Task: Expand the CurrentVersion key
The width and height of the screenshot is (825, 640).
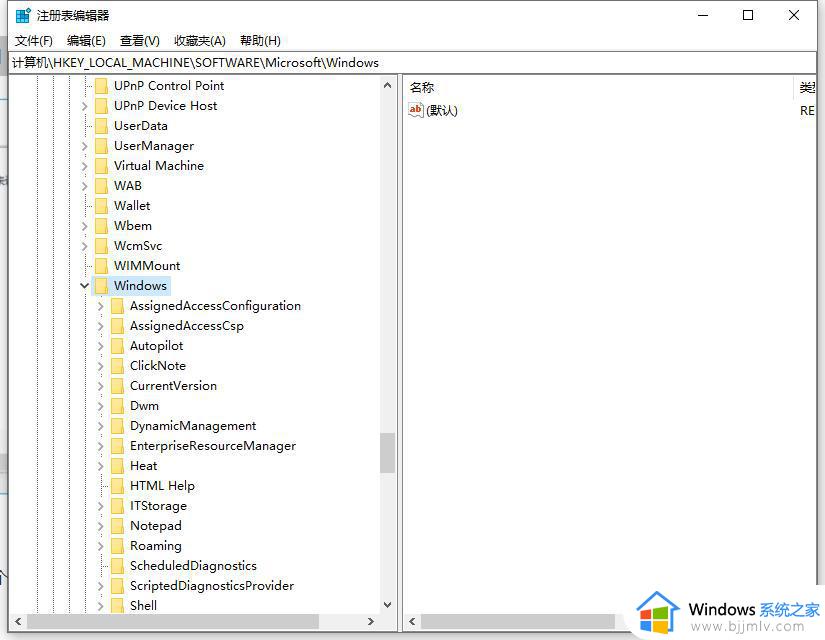Action: click(x=100, y=386)
